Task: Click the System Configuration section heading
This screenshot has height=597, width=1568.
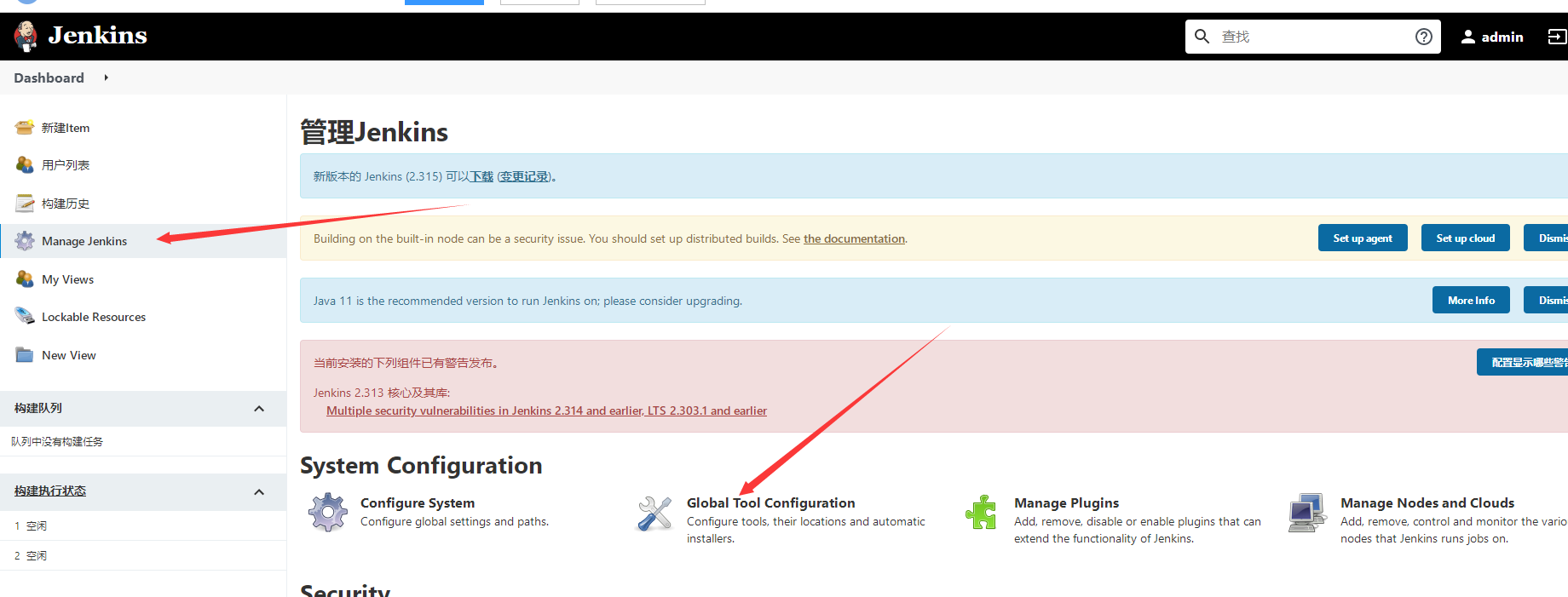Action: click(421, 466)
